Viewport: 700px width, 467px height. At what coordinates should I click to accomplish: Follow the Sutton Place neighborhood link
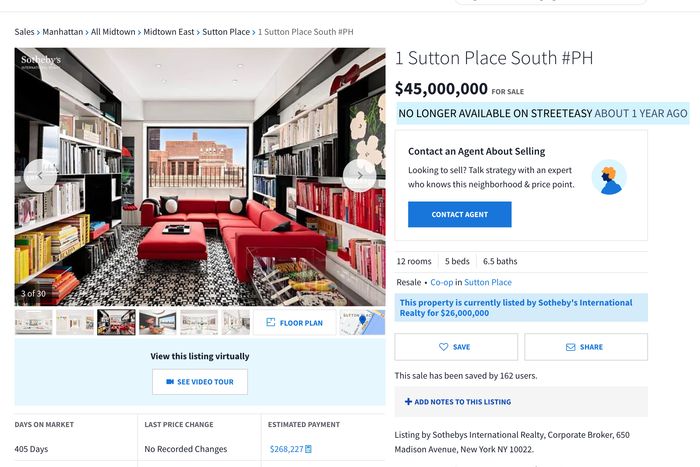488,282
